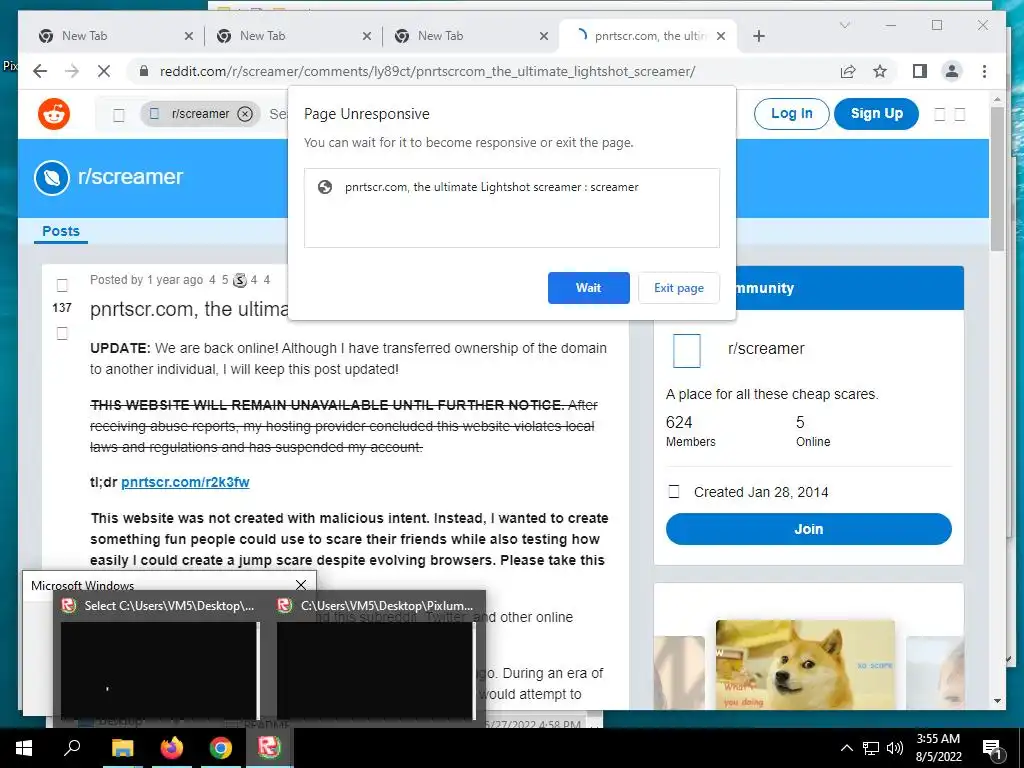Click the award icon in post header
The width and height of the screenshot is (1024, 768).
(240, 280)
